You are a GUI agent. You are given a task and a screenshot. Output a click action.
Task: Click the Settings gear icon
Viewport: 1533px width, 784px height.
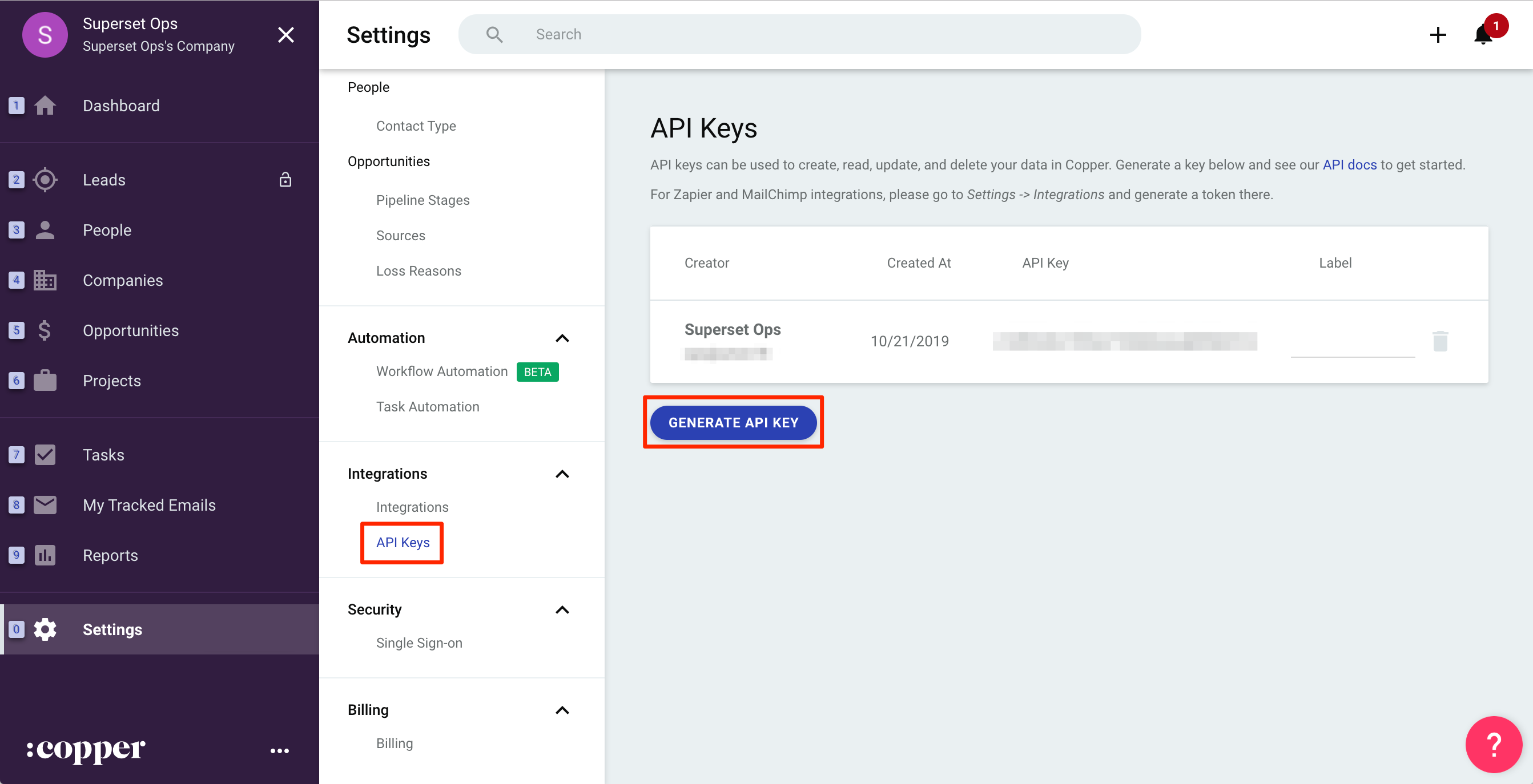[x=45, y=629]
